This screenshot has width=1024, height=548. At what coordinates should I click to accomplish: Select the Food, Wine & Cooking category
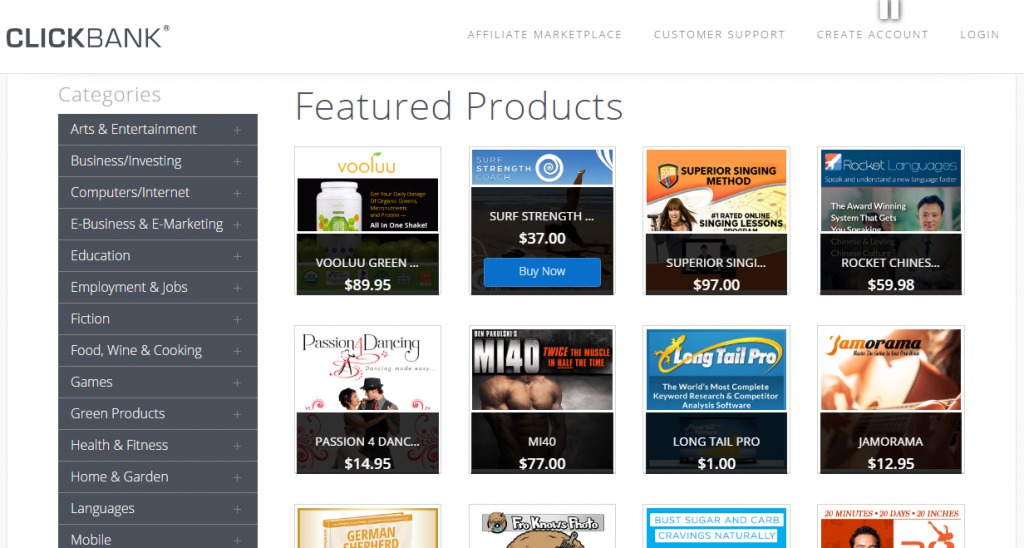click(157, 351)
